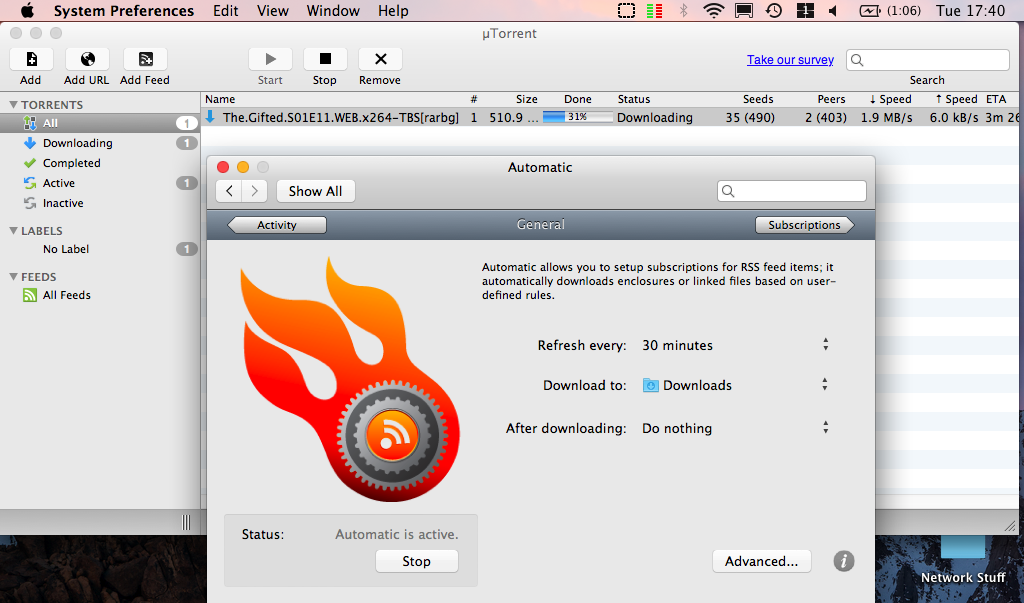Screen dimensions: 1024x603
Task: Open the View menu
Action: coord(272,10)
